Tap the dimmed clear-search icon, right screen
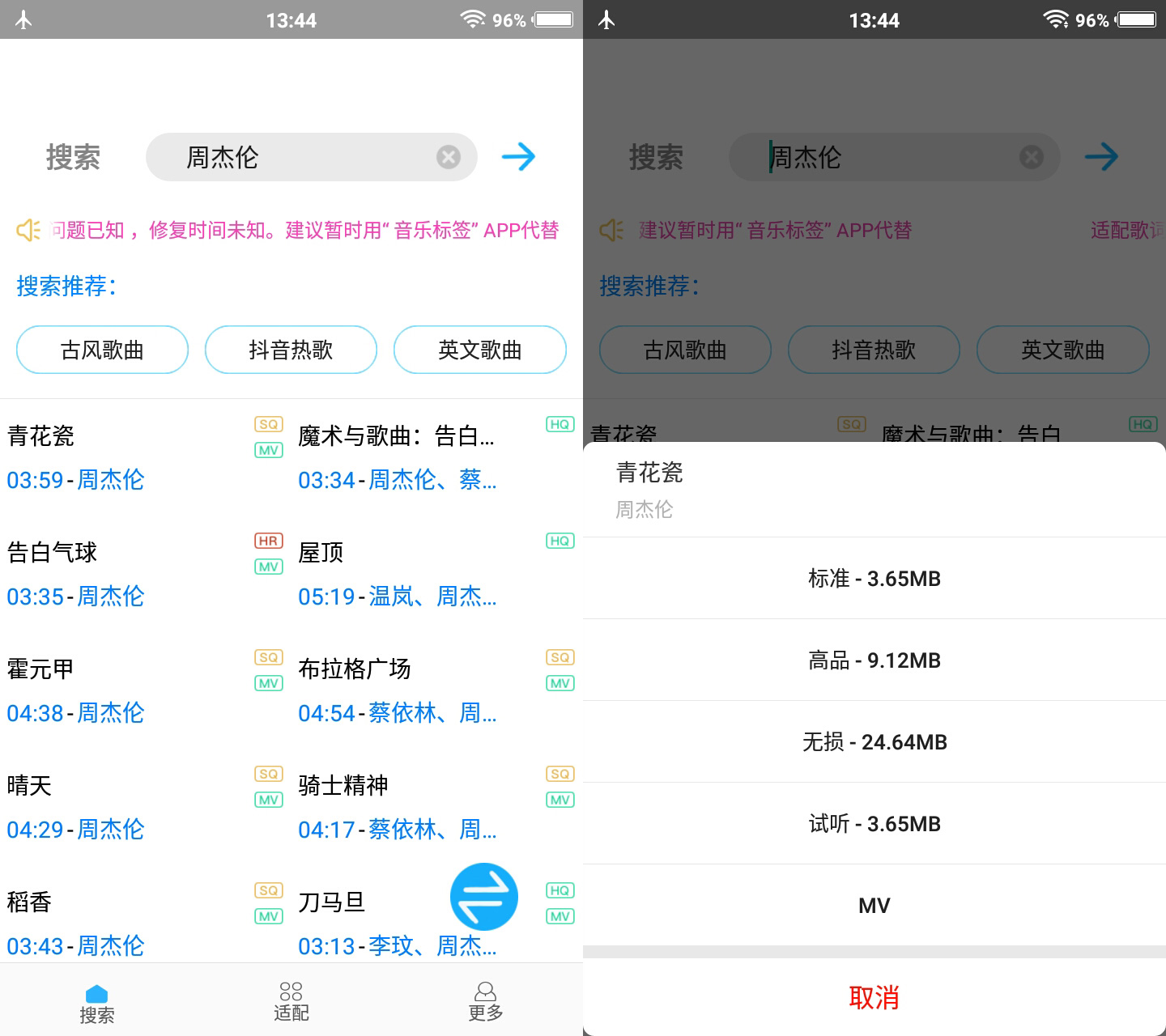The height and width of the screenshot is (1036, 1166). pyautogui.click(x=1031, y=157)
